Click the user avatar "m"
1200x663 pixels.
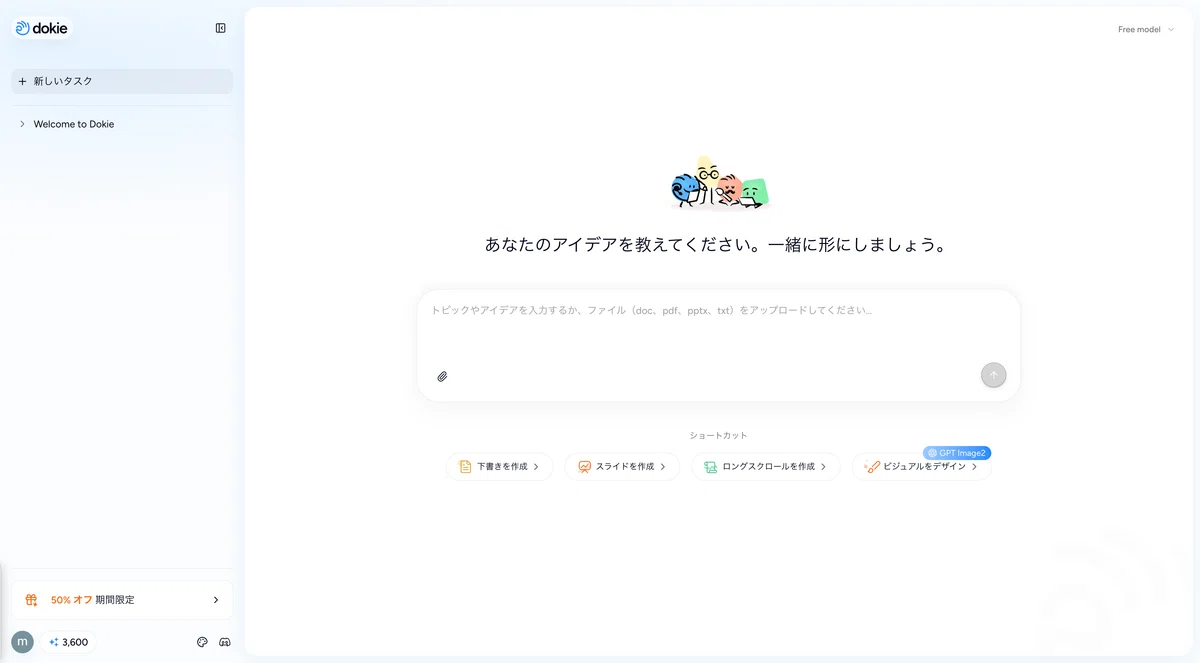22,642
